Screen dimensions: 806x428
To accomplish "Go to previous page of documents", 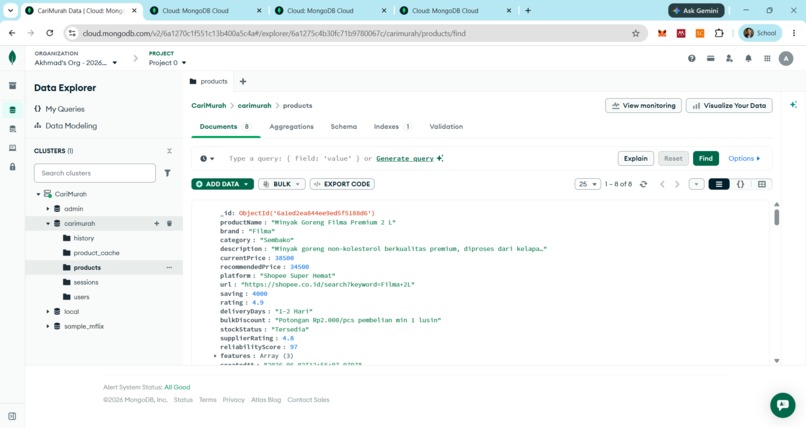I will 662,184.
